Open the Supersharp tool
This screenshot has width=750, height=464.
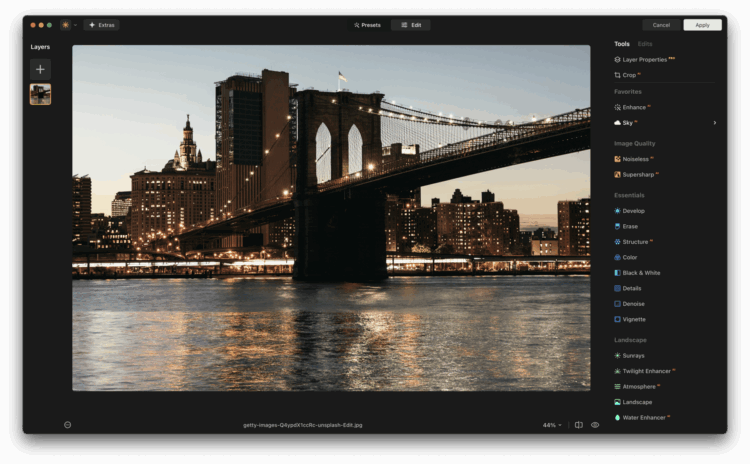[x=640, y=174]
